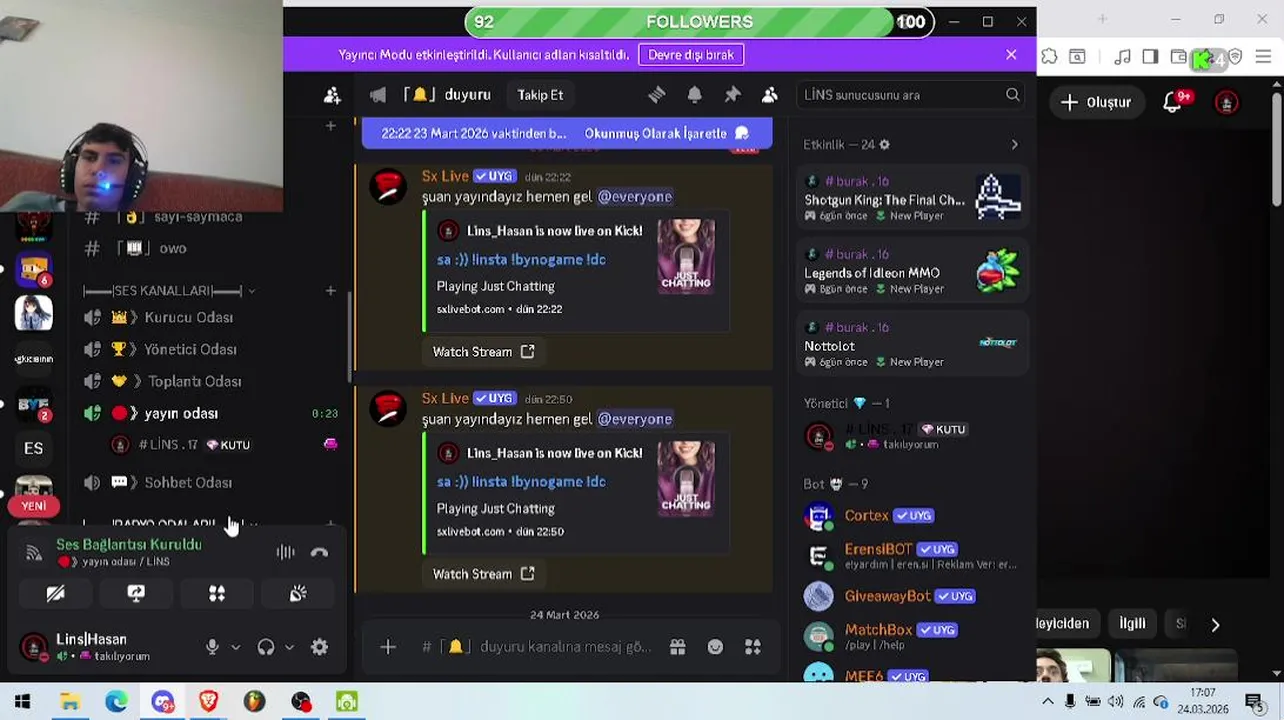Open the browser hamburger menu

1264,57
